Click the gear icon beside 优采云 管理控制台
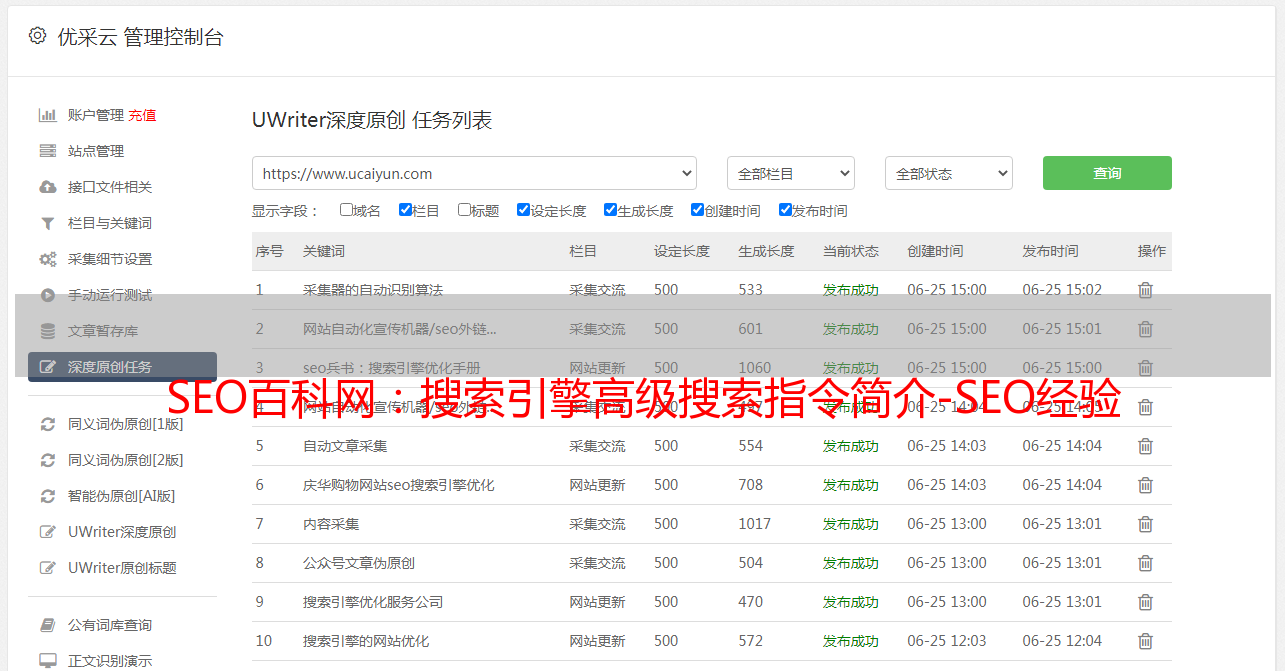The height and width of the screenshot is (671, 1285). pos(37,36)
